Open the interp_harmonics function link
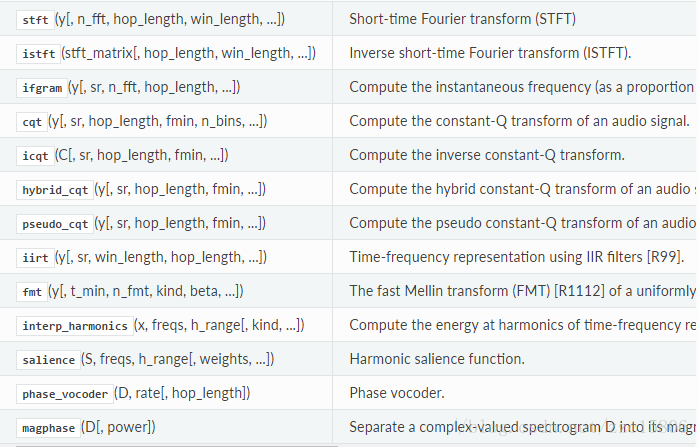This screenshot has width=699, height=447. [75, 325]
